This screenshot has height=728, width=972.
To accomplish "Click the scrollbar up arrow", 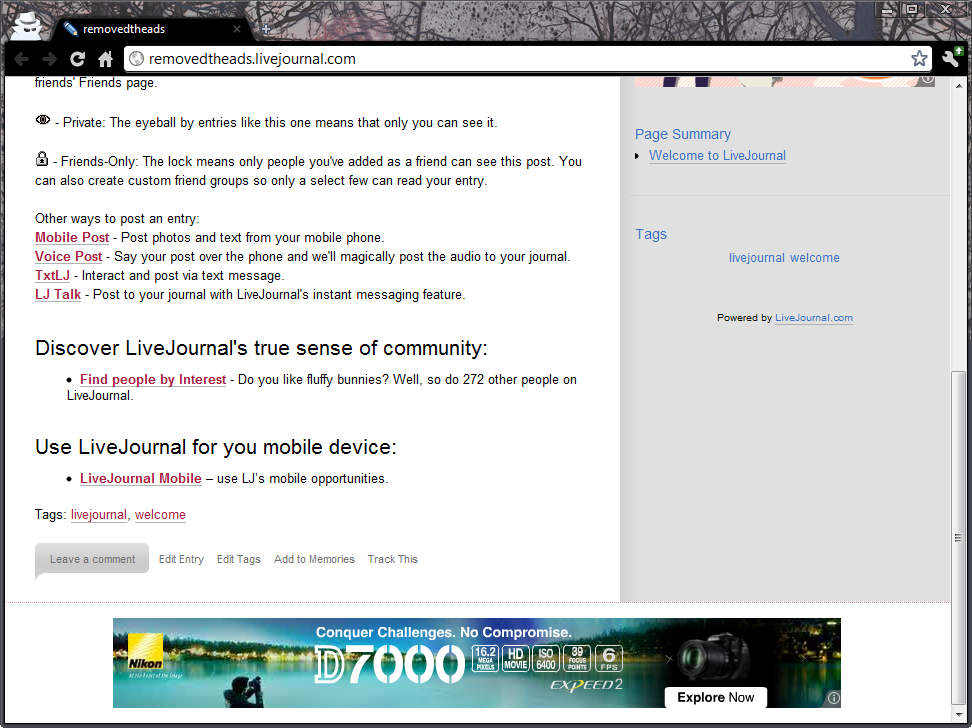I will click(959, 86).
